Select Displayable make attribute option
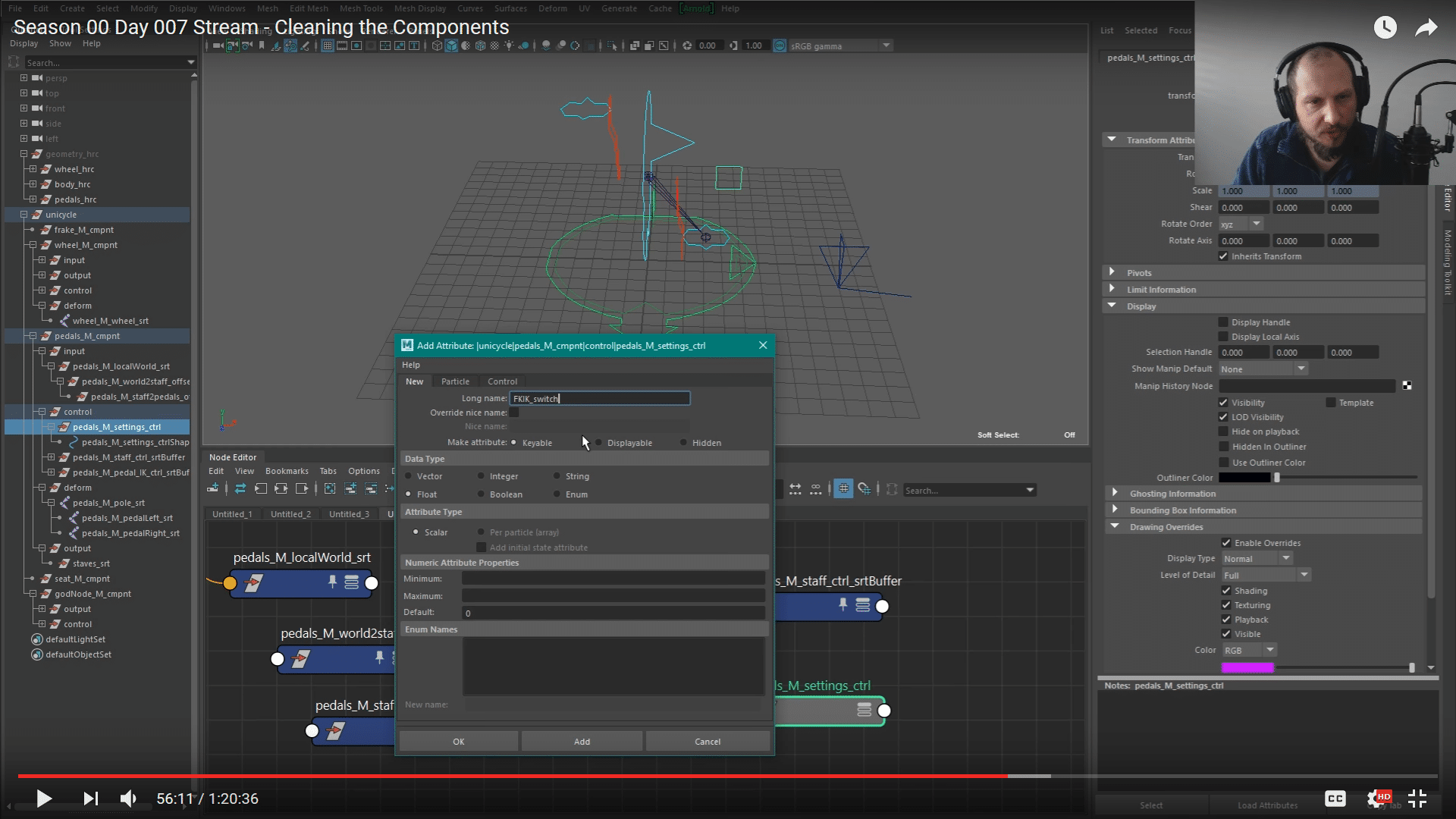This screenshot has height=819, width=1456. 599,442
